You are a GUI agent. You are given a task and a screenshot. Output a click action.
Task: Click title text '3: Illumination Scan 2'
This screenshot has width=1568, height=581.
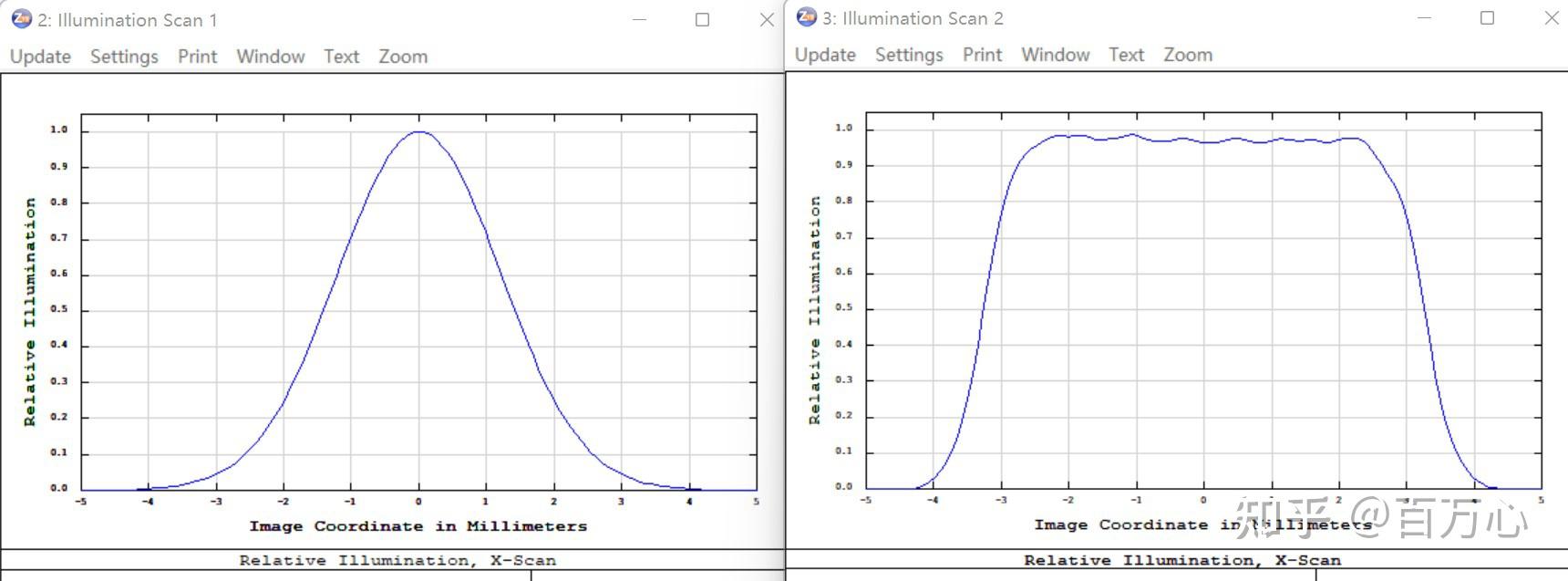click(913, 18)
